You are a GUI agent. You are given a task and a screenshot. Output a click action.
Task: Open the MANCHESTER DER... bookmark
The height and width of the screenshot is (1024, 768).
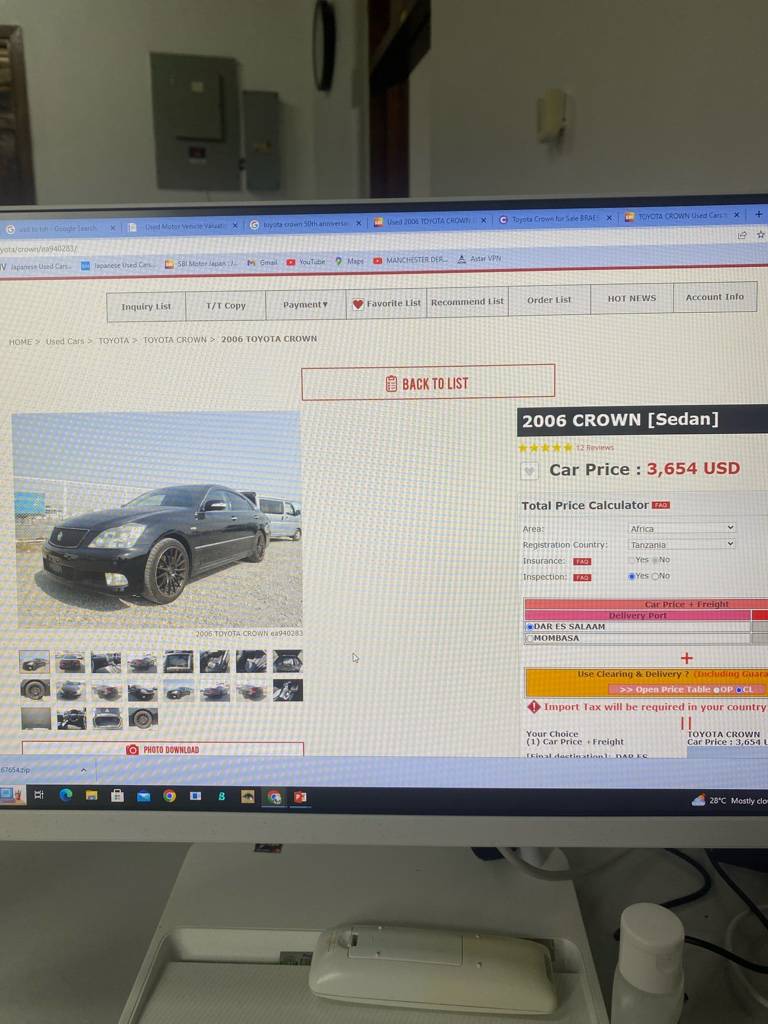point(410,260)
